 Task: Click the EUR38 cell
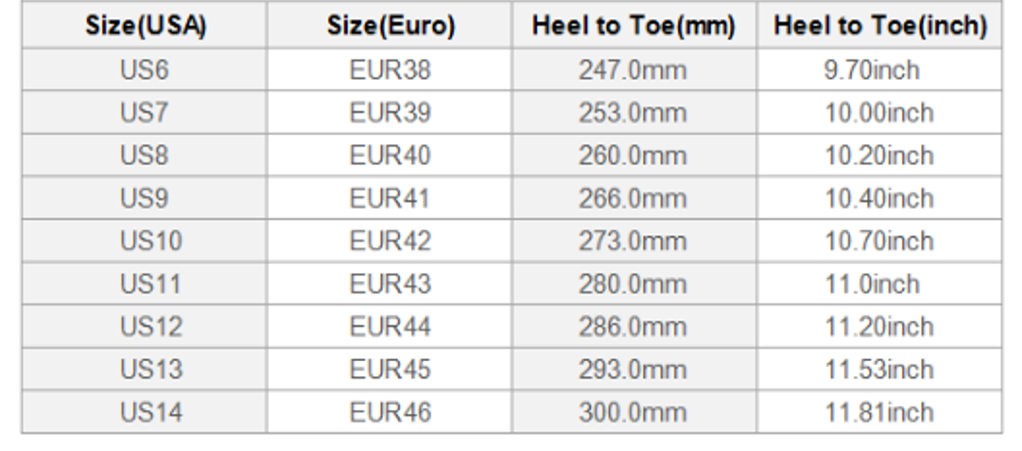click(390, 70)
